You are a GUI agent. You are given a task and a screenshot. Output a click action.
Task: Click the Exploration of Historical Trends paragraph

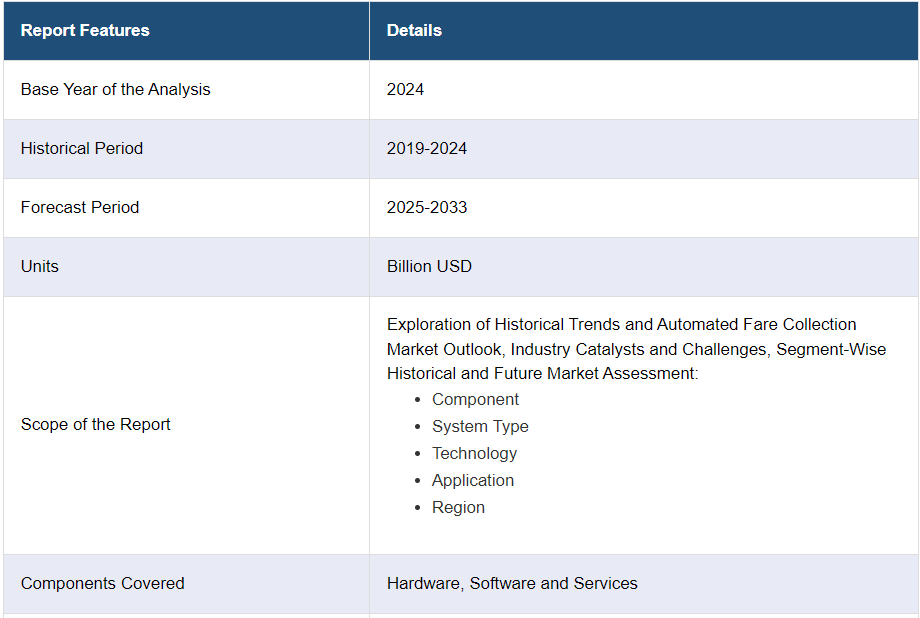pyautogui.click(x=636, y=349)
